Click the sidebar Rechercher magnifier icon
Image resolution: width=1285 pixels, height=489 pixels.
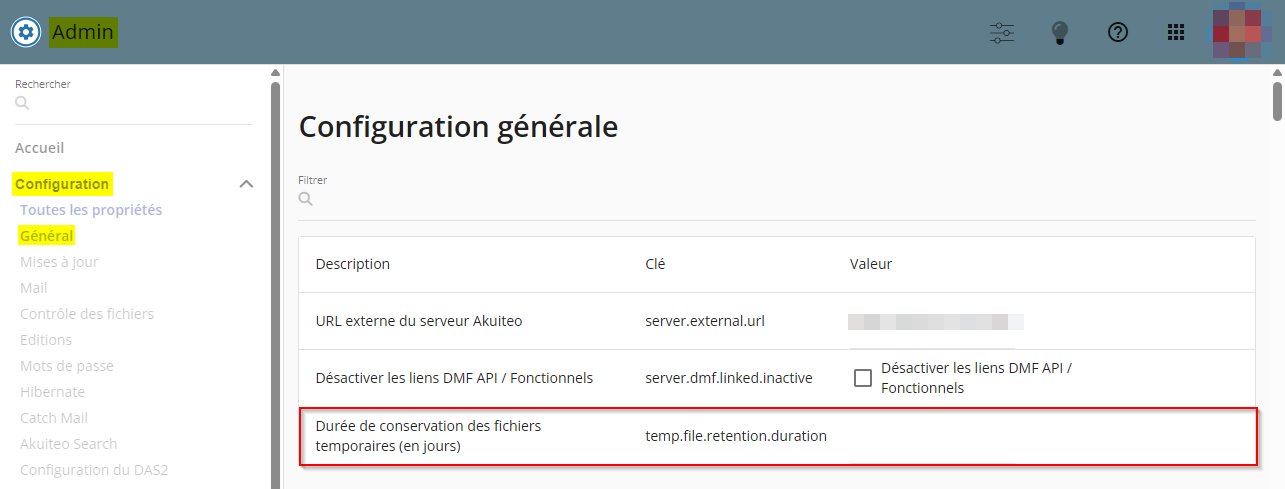tap(22, 103)
